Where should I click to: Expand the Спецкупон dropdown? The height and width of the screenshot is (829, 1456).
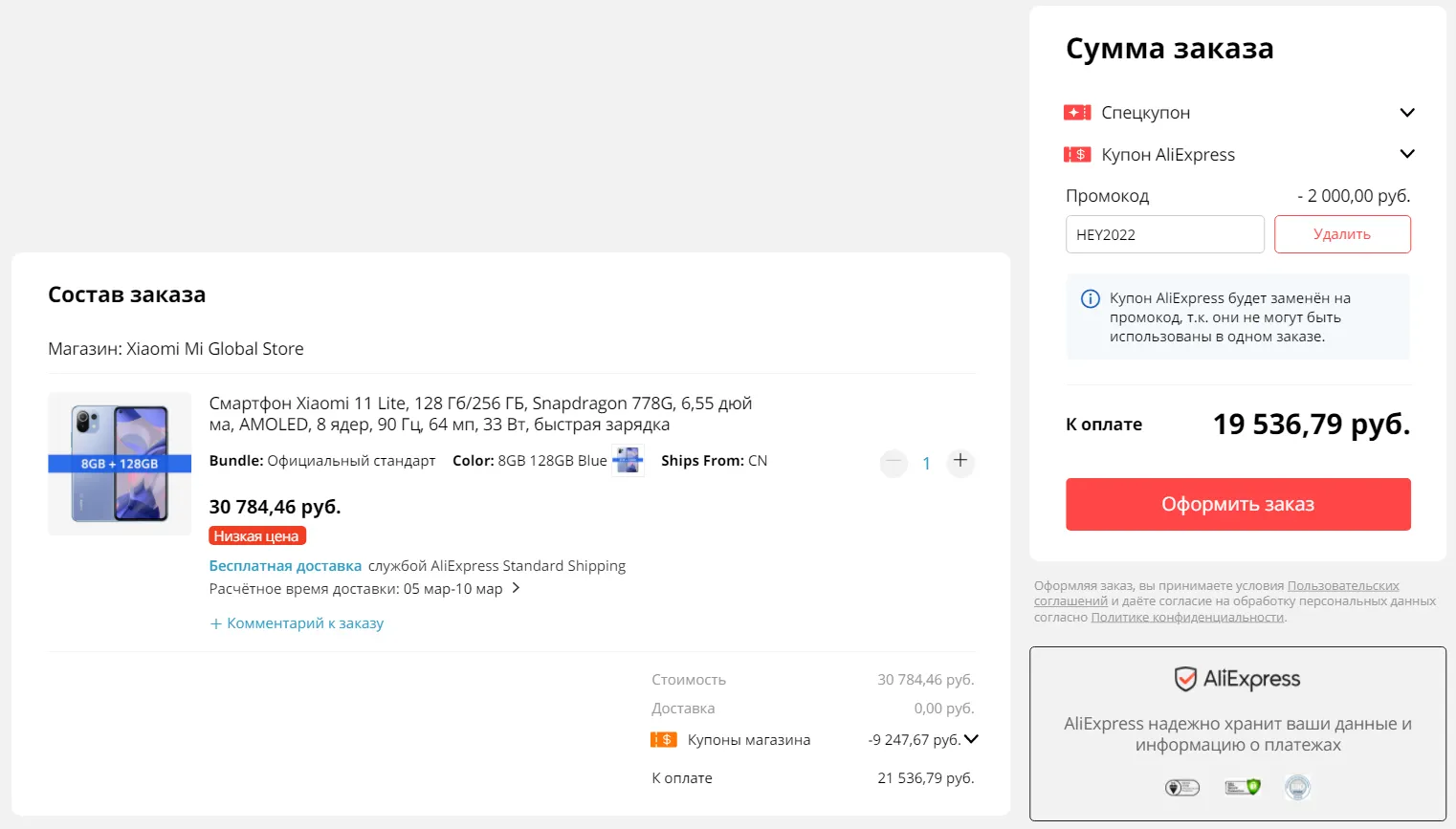(x=1406, y=113)
